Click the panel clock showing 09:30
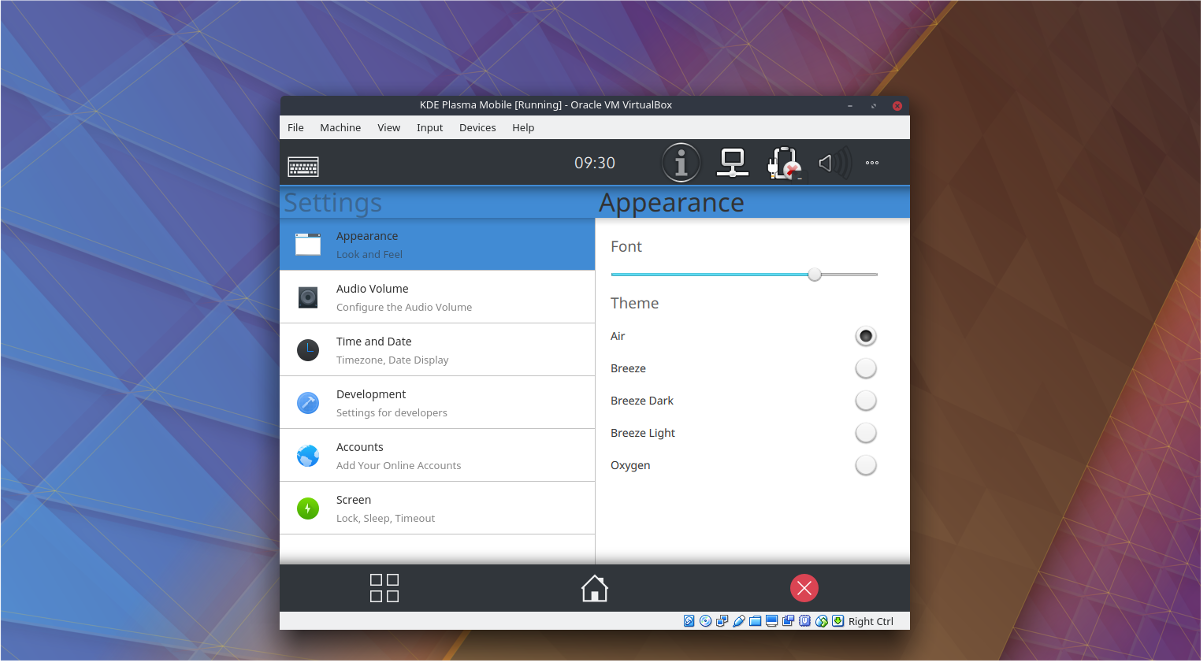This screenshot has height=661, width=1201. [594, 163]
